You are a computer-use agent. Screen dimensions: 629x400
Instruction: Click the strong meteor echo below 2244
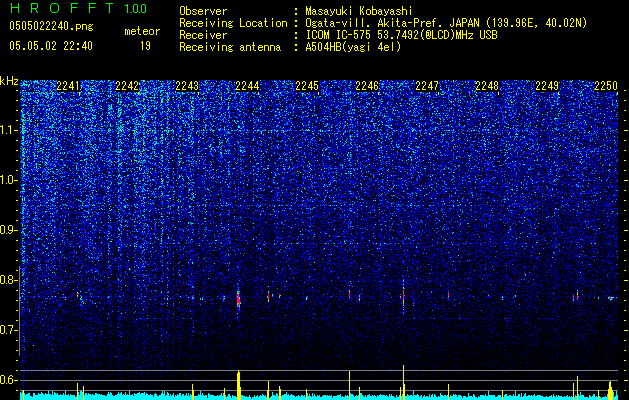(x=238, y=299)
